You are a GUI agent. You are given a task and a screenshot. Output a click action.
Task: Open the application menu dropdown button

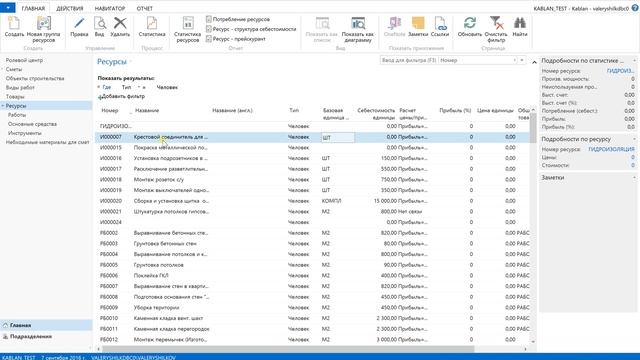click(x=8, y=8)
